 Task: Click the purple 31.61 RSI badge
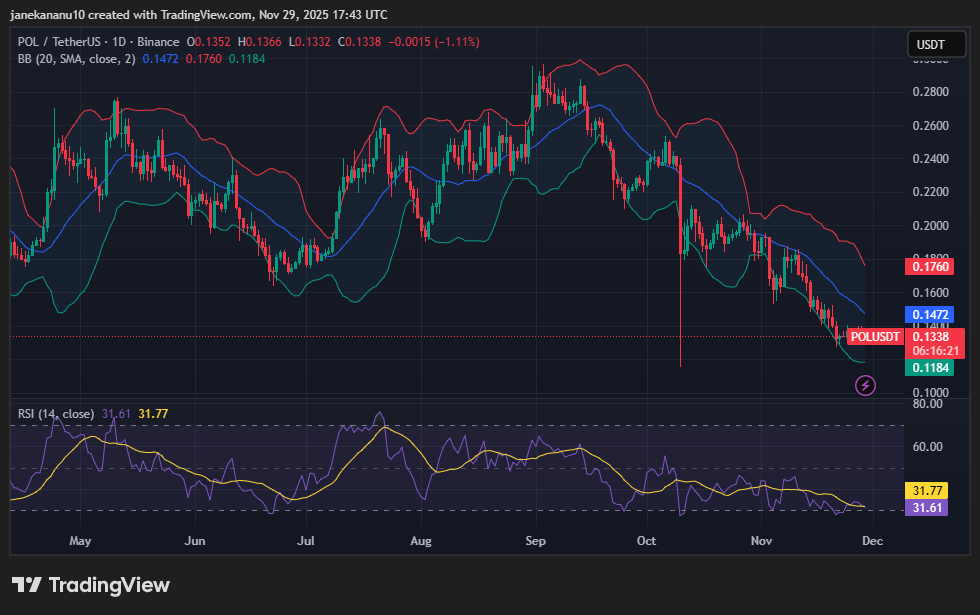tap(927, 509)
